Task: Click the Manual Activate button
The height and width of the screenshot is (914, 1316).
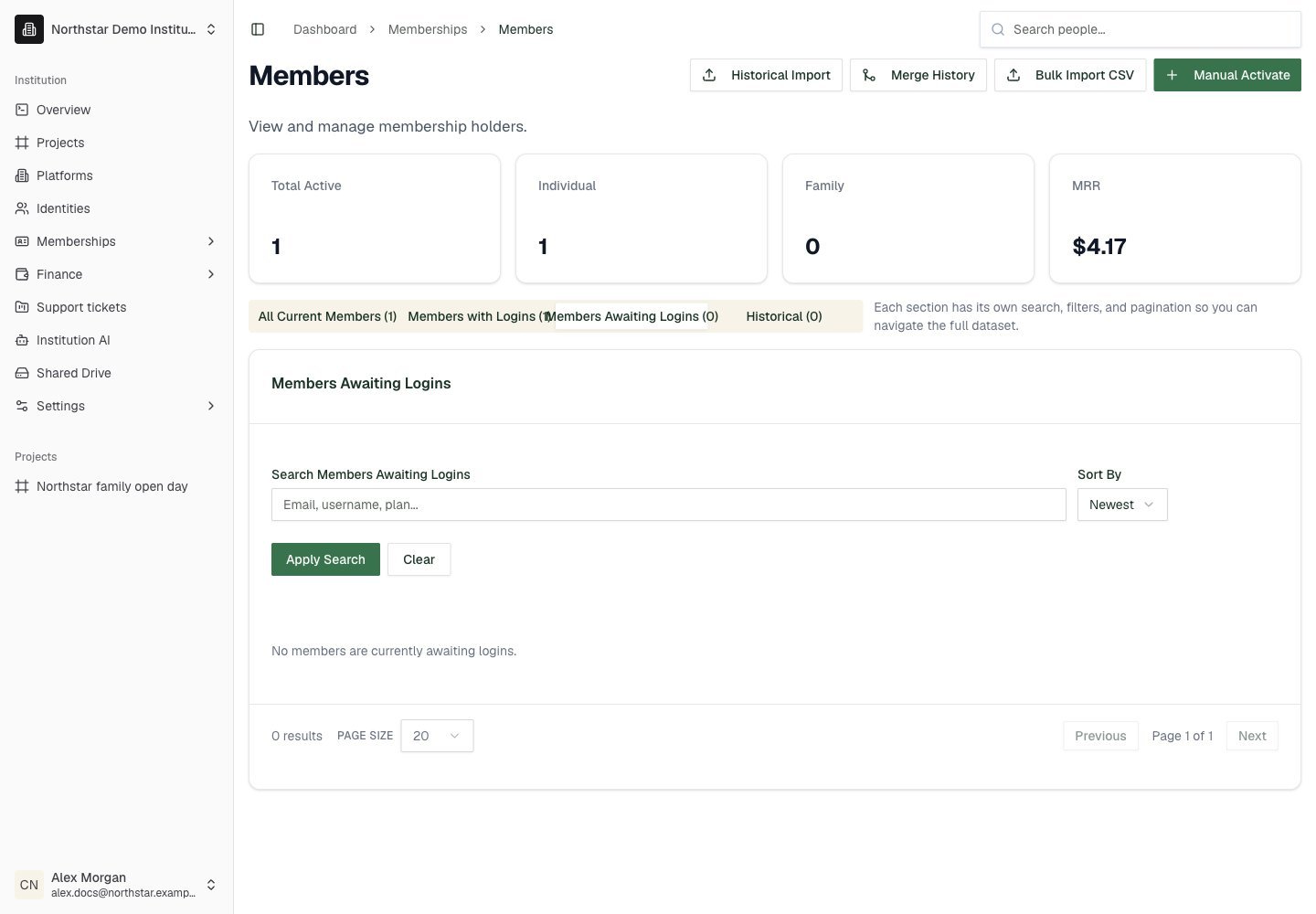Action: pos(1227,75)
